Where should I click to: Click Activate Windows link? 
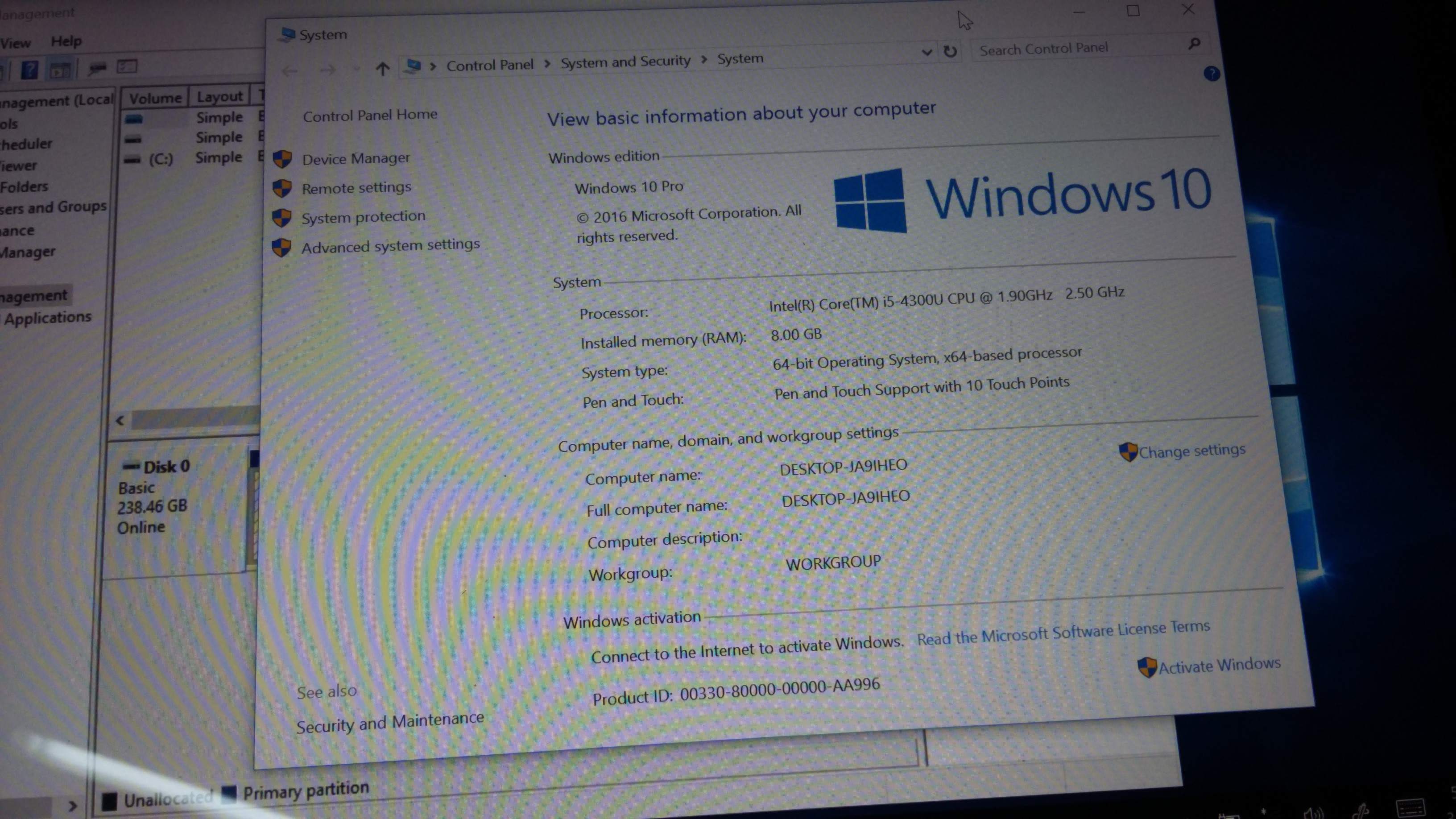tap(1219, 665)
